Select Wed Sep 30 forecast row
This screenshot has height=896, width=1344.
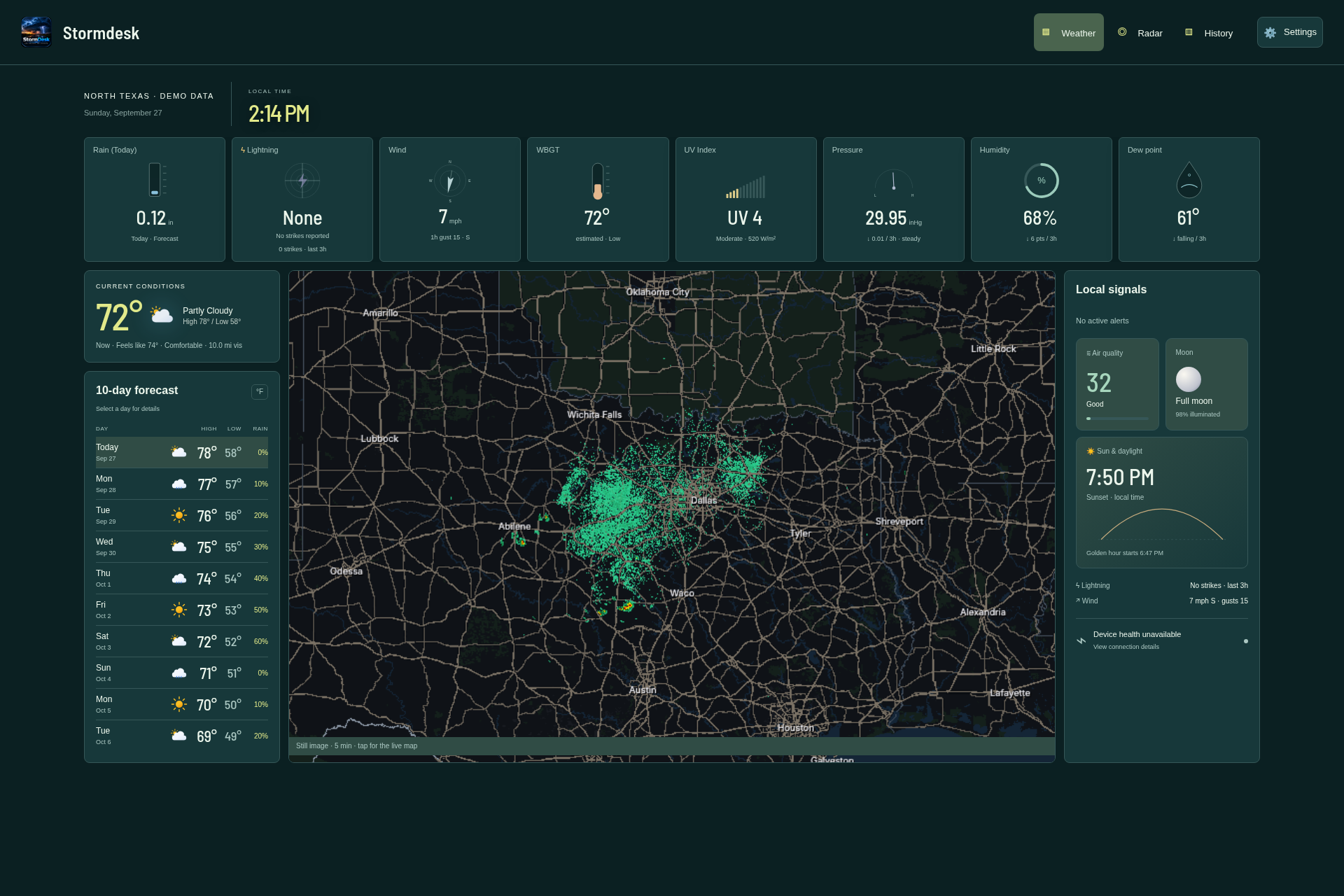click(x=182, y=547)
